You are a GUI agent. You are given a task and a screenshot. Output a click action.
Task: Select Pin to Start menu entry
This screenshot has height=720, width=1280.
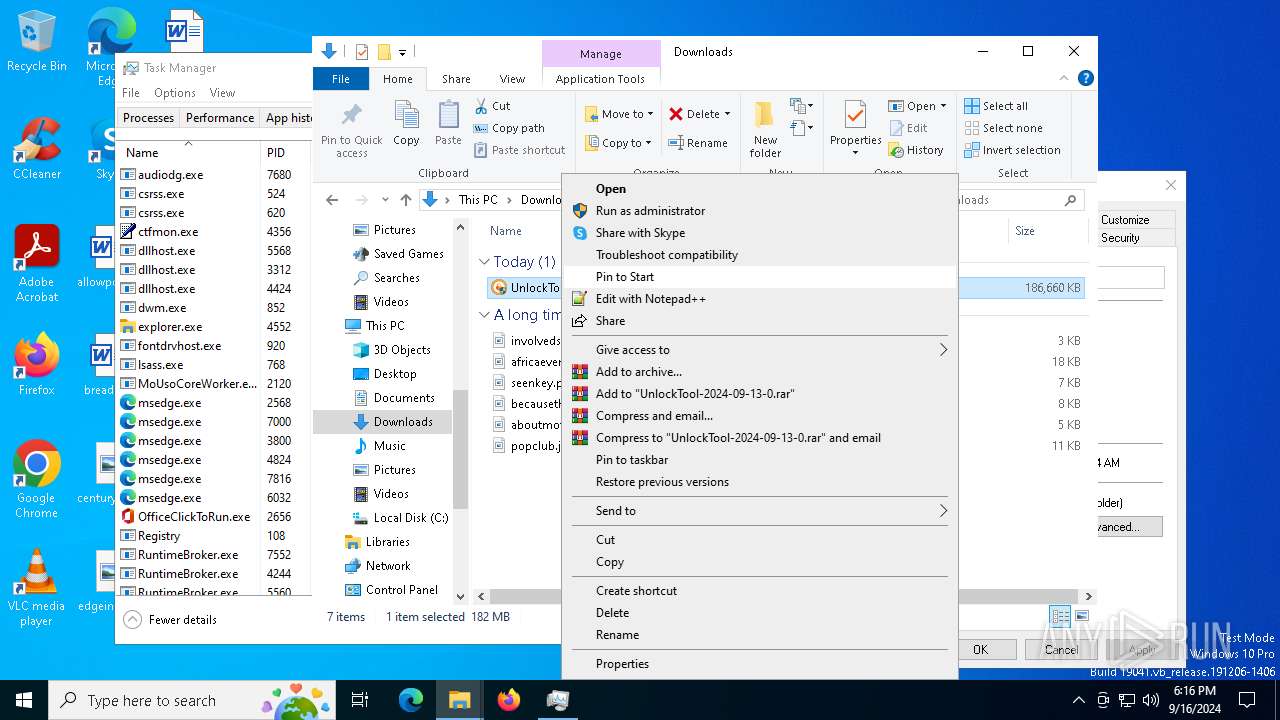tap(759, 277)
